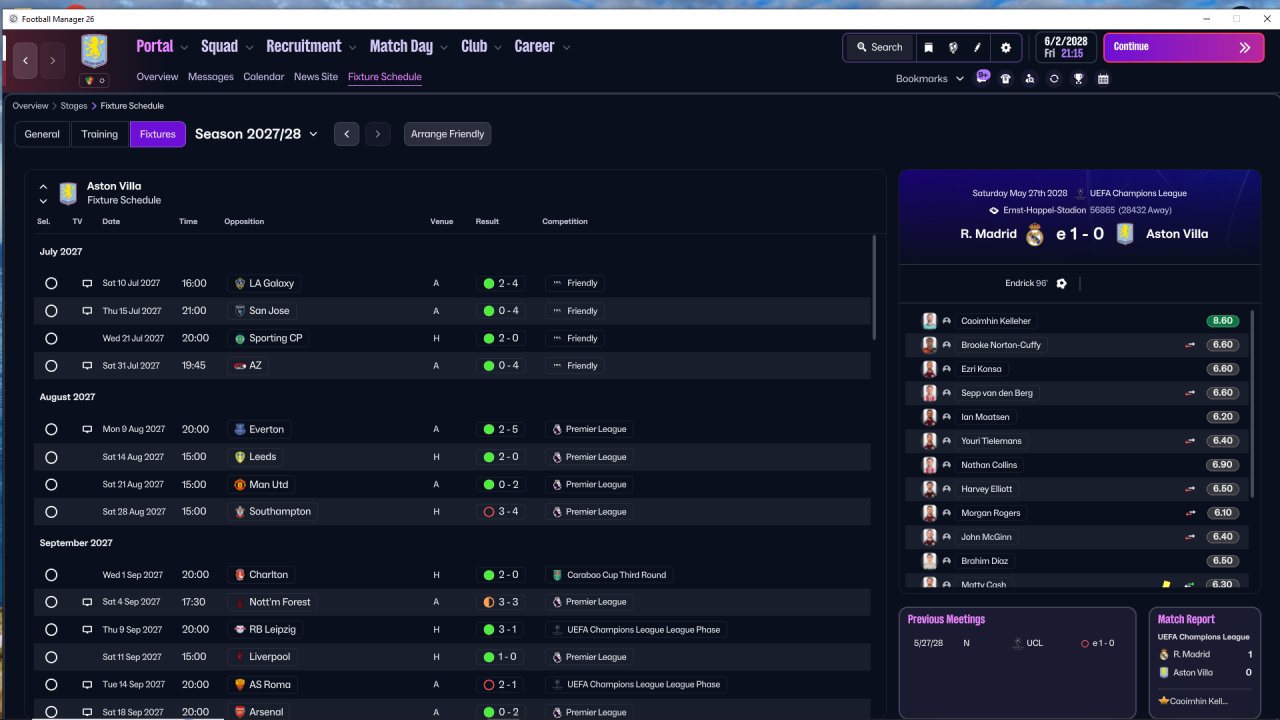Click the circular transfers refresh icon
1280x720 pixels.
tap(1054, 78)
